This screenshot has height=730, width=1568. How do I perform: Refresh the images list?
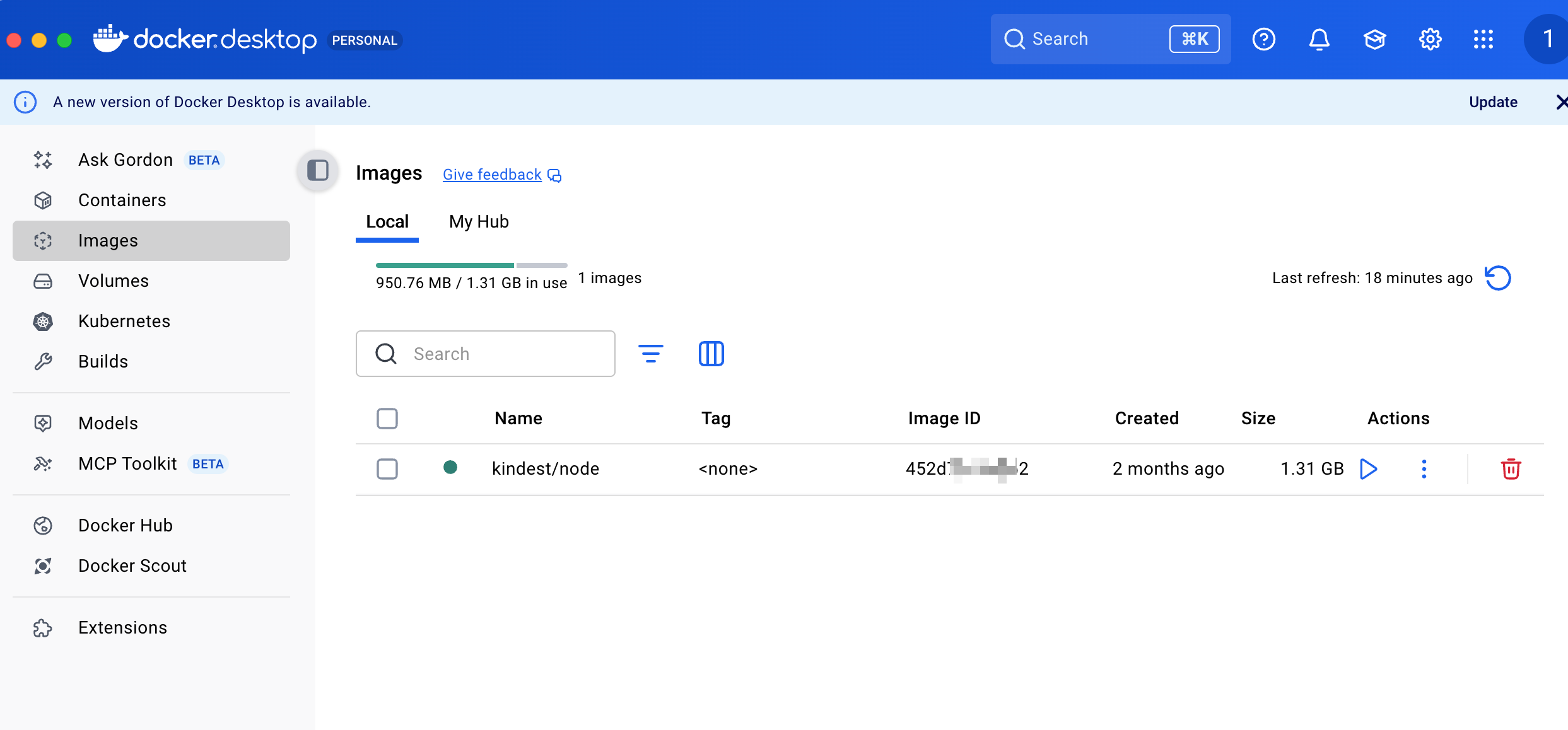[1498, 278]
